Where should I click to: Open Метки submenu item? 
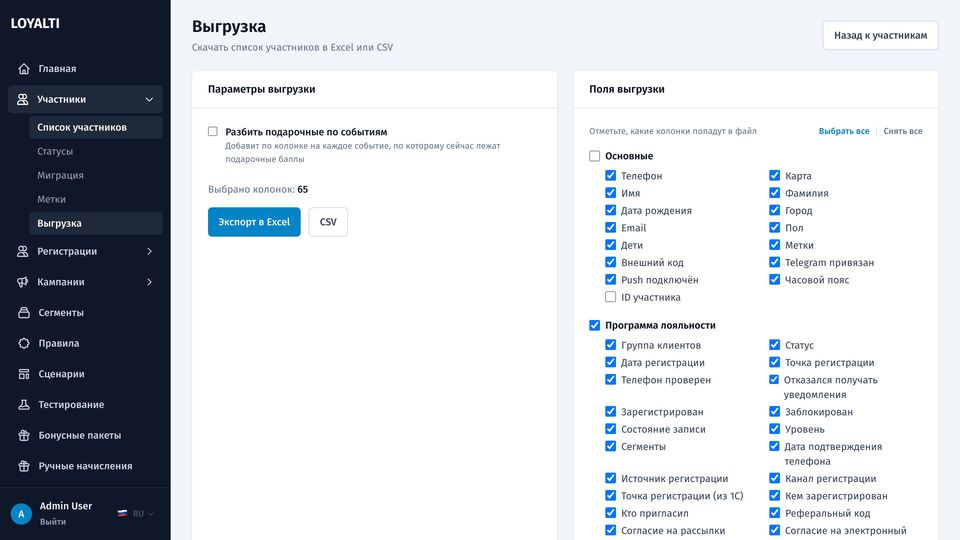(96, 199)
